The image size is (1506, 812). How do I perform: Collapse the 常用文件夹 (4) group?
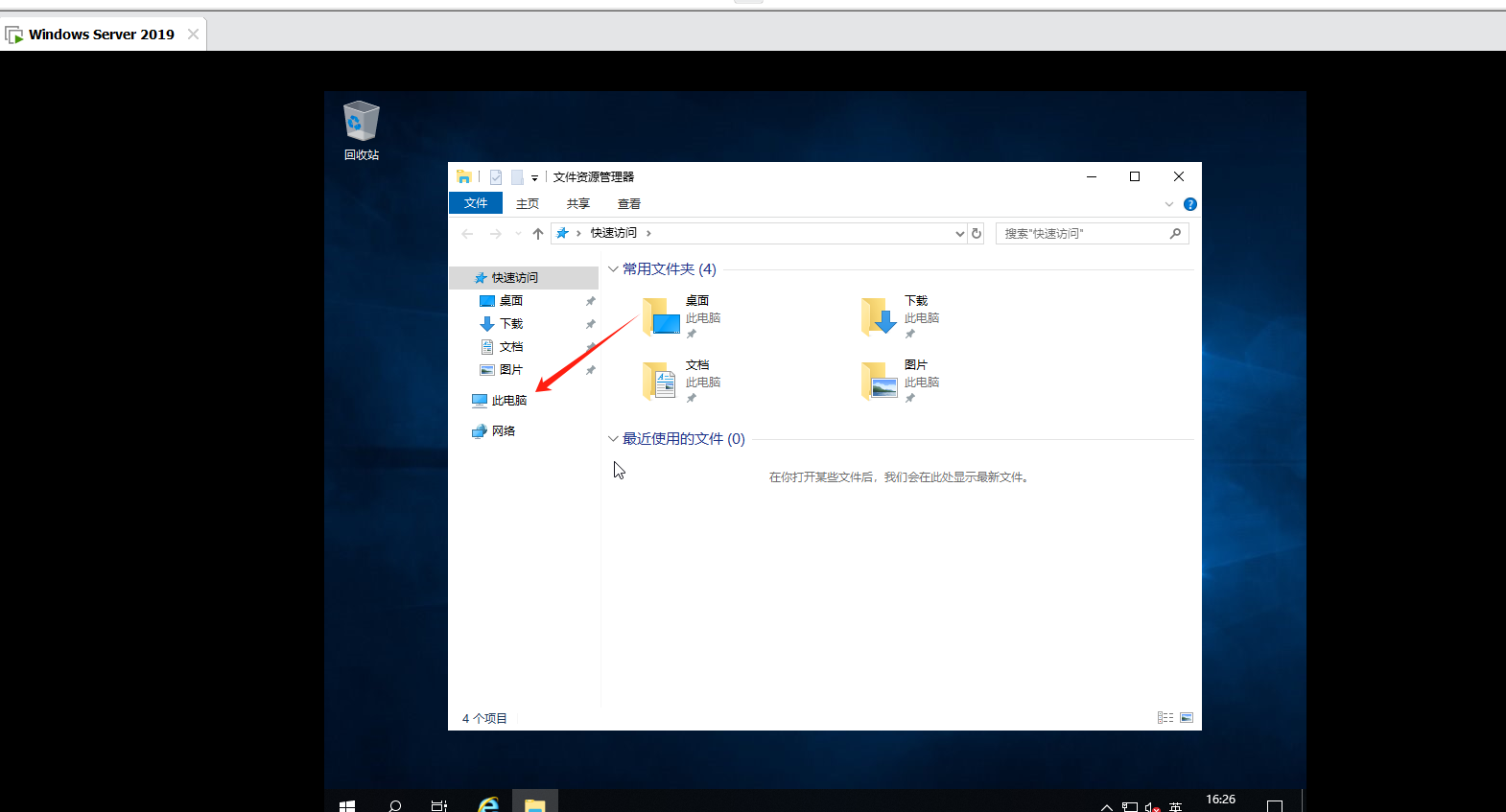(613, 269)
